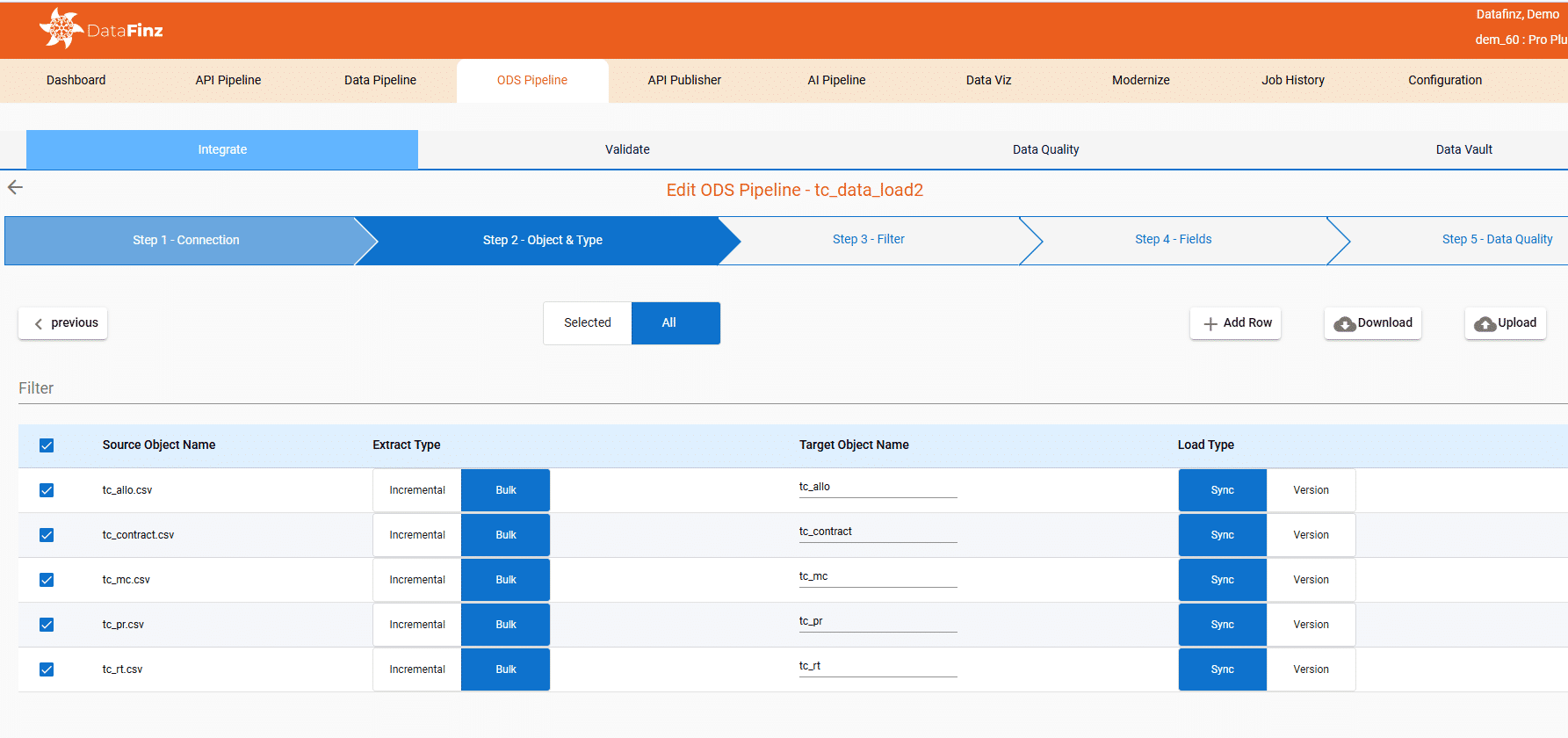Set tc_contract.csv extract type to Incremental
The image size is (1568, 738).
[417, 535]
